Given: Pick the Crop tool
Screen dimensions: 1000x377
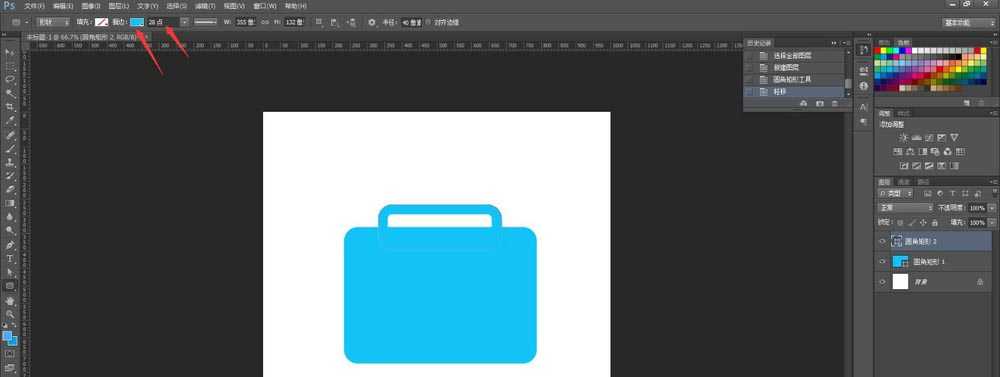Looking at the screenshot, I should (10, 107).
